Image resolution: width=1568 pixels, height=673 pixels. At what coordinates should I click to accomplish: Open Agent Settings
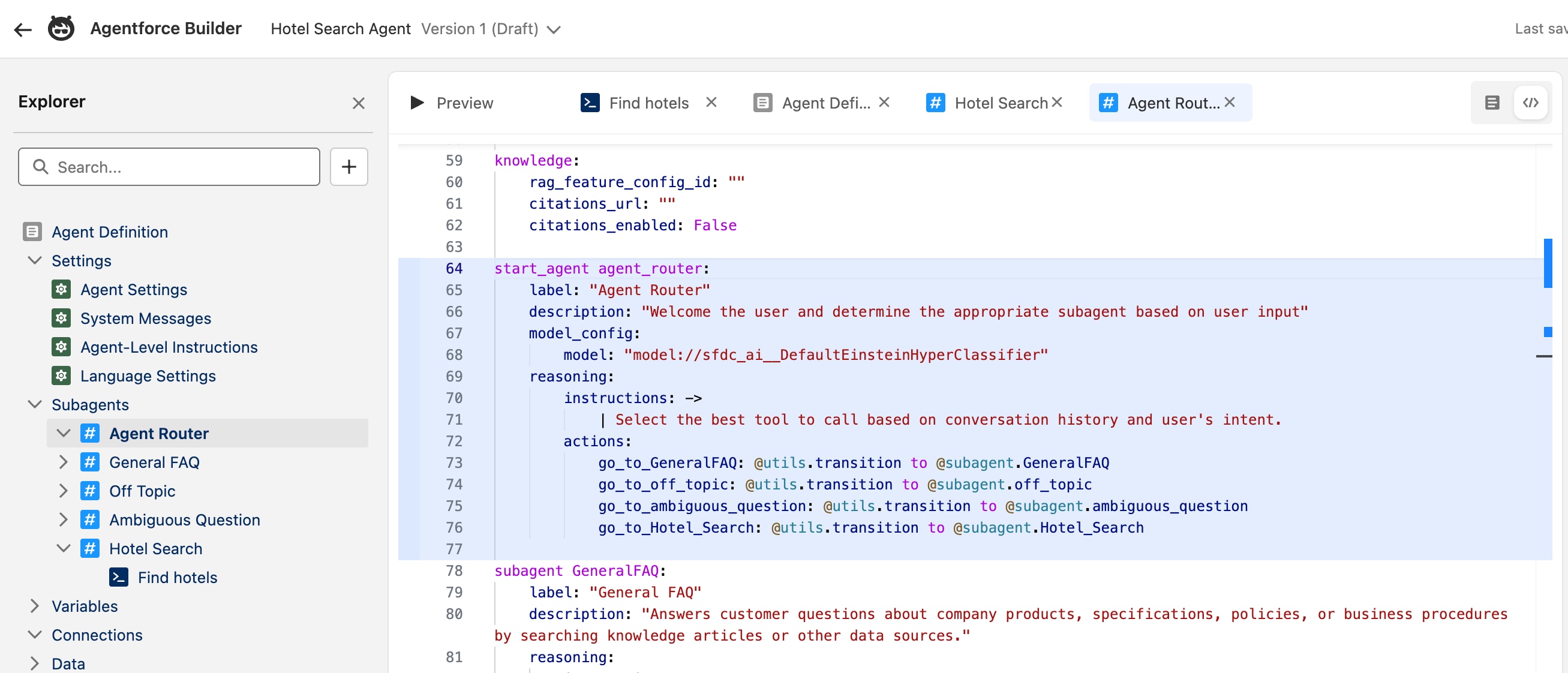pos(134,290)
